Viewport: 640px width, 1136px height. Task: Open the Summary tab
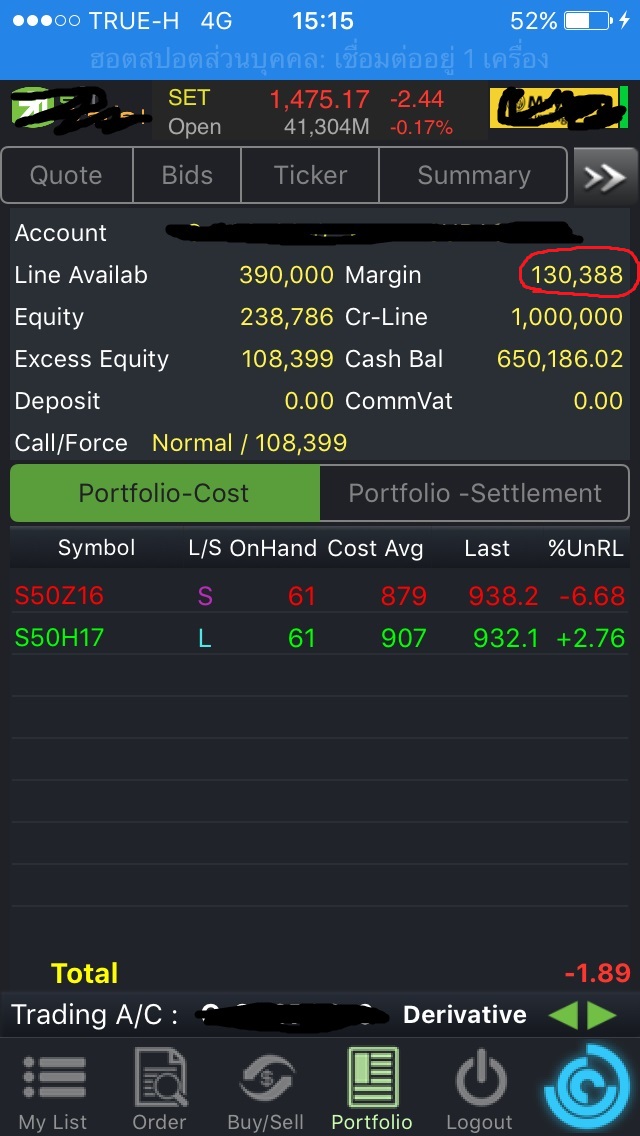coord(474,176)
